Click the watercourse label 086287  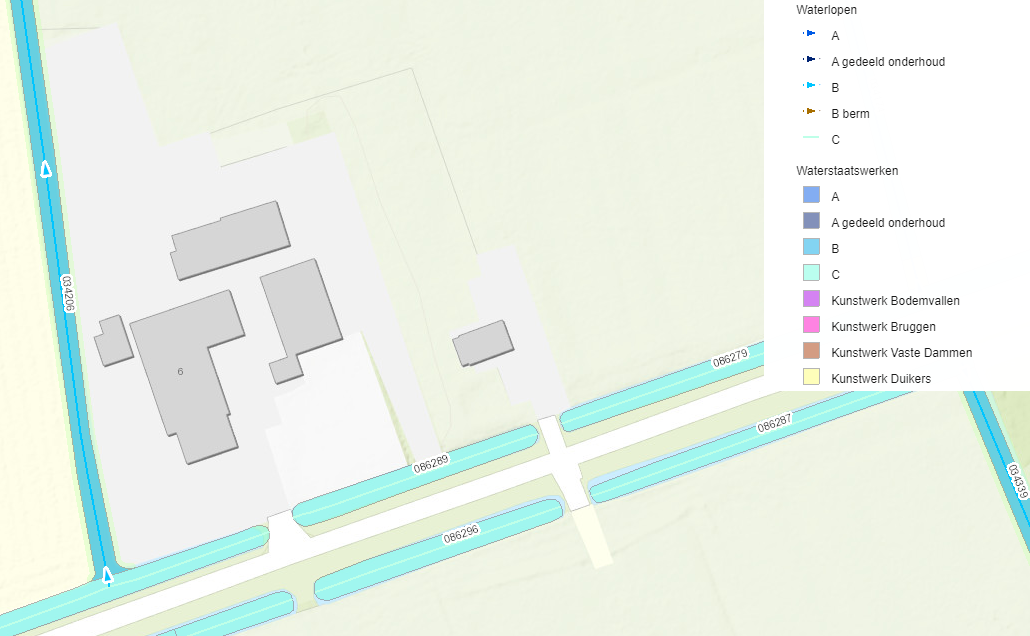pos(774,423)
